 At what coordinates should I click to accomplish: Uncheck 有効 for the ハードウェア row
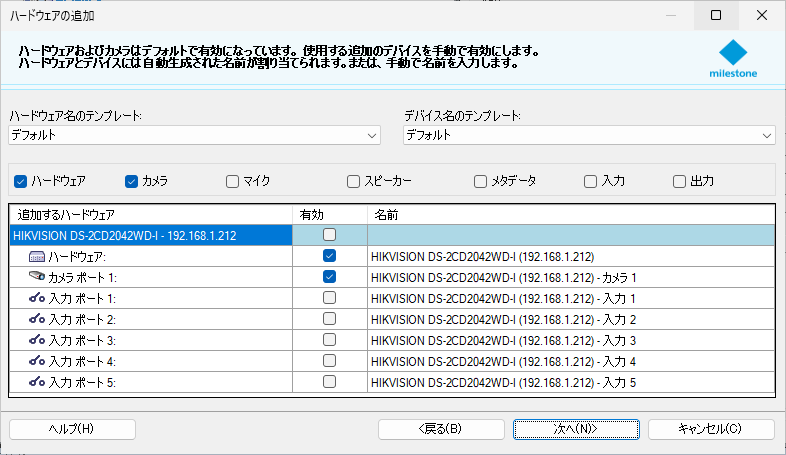tap(329, 256)
